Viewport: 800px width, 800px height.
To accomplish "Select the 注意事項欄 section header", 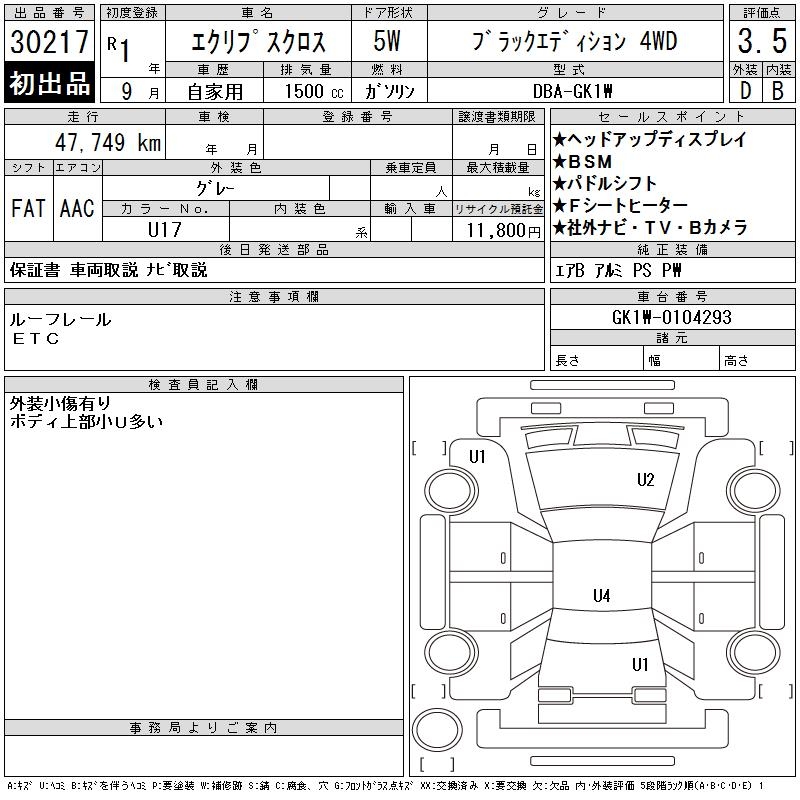I will point(274,296).
